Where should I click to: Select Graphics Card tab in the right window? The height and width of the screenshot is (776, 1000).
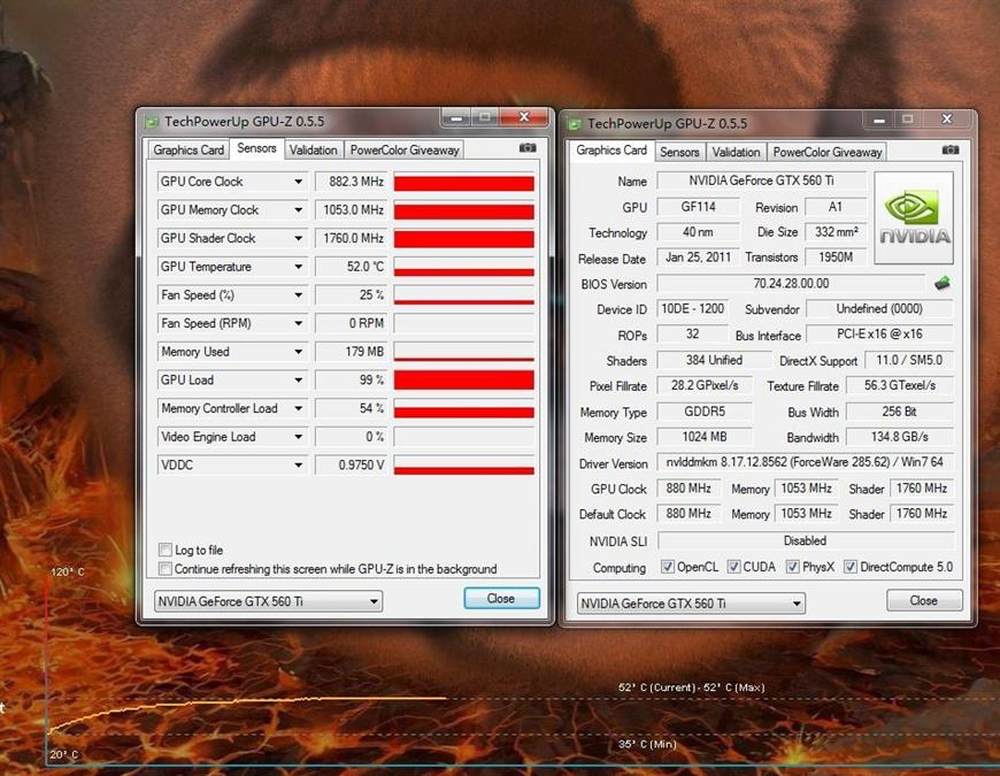pyautogui.click(x=611, y=150)
